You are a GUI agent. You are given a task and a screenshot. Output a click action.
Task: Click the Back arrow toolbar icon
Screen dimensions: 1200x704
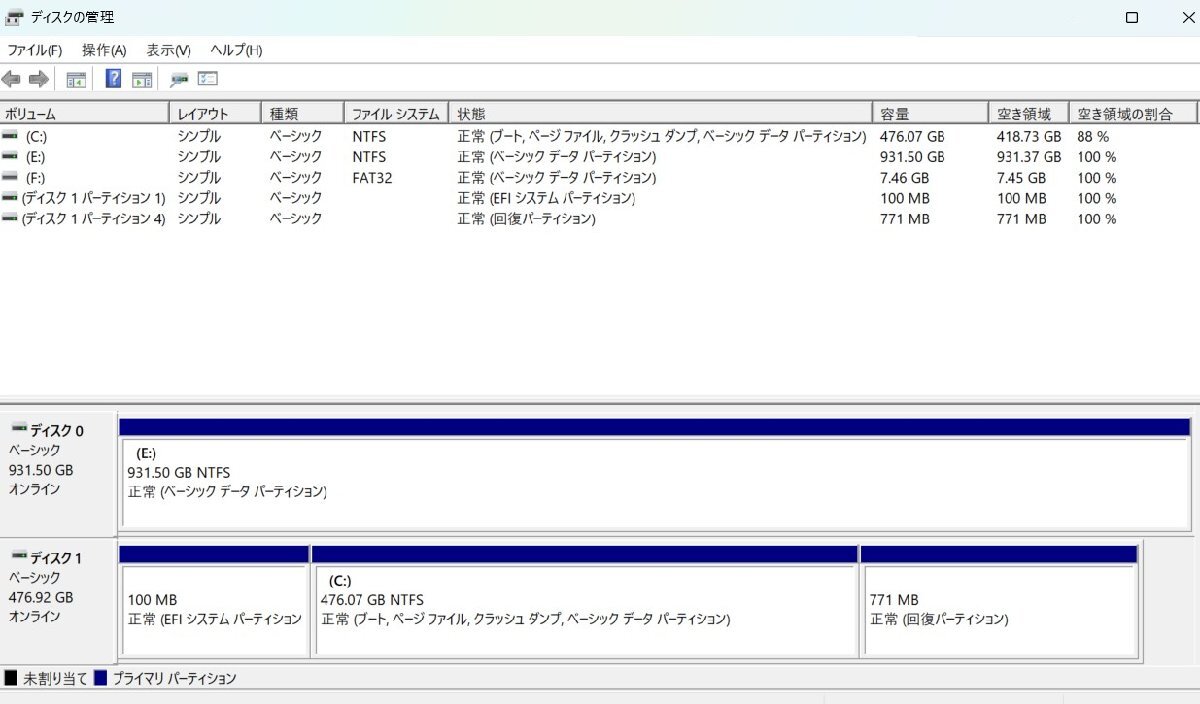[11, 79]
